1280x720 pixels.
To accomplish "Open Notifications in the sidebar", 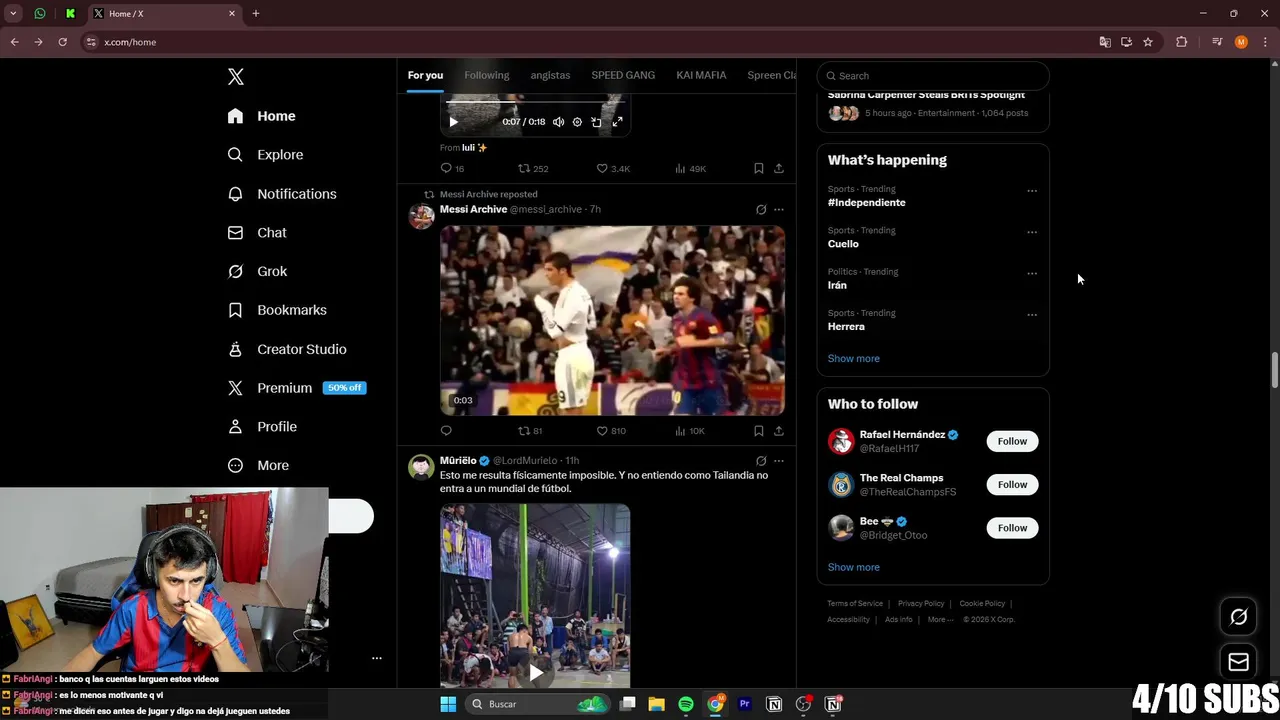I will click(282, 194).
